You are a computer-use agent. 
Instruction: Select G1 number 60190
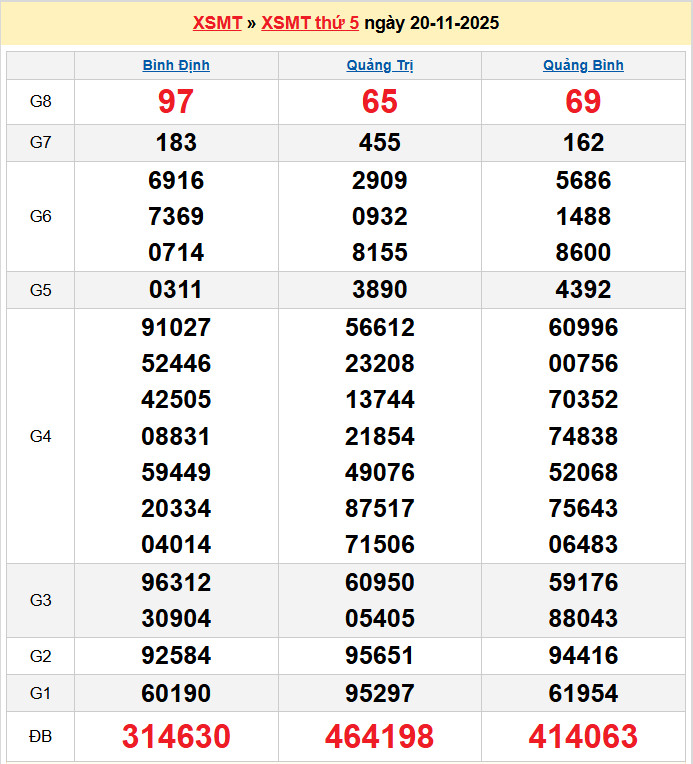coord(176,693)
